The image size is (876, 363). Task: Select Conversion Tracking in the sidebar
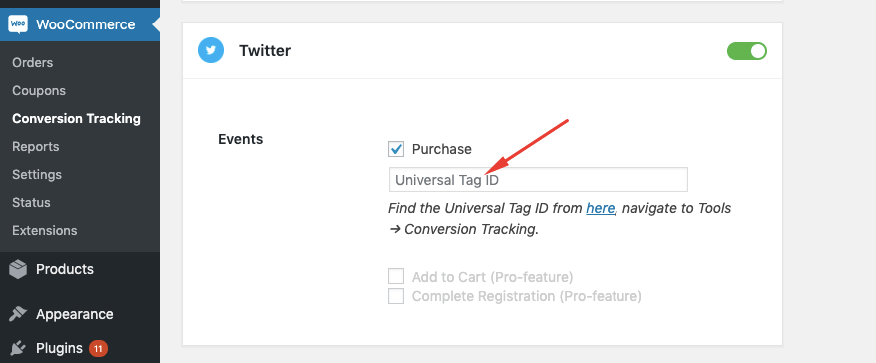tap(76, 118)
